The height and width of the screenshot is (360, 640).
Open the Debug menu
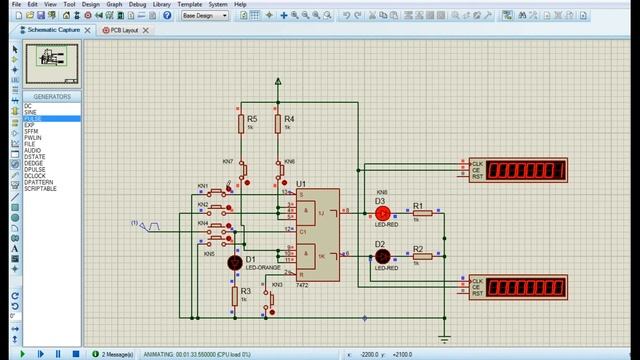pyautogui.click(x=138, y=4)
